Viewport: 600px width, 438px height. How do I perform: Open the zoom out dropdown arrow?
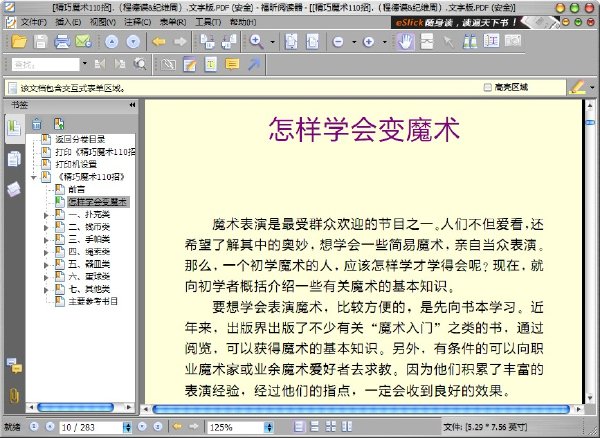point(354,42)
